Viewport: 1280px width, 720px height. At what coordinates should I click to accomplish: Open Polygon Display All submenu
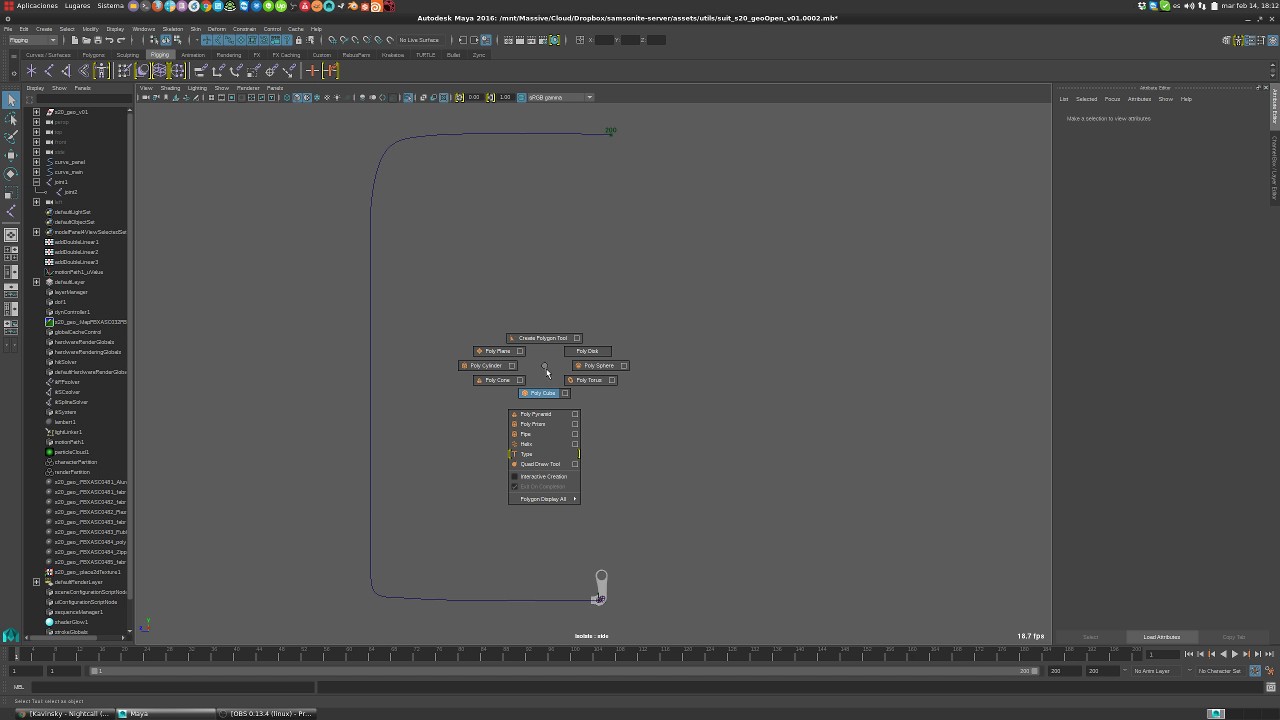[x=544, y=499]
